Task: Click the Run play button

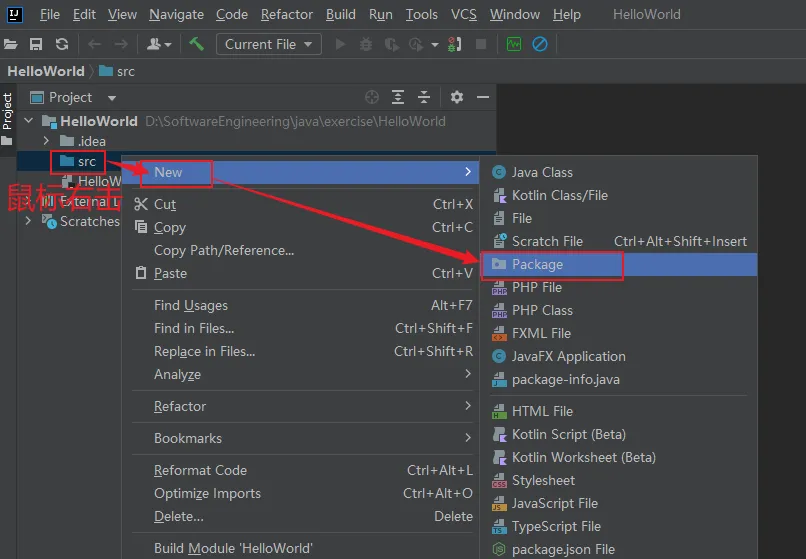Action: (340, 44)
